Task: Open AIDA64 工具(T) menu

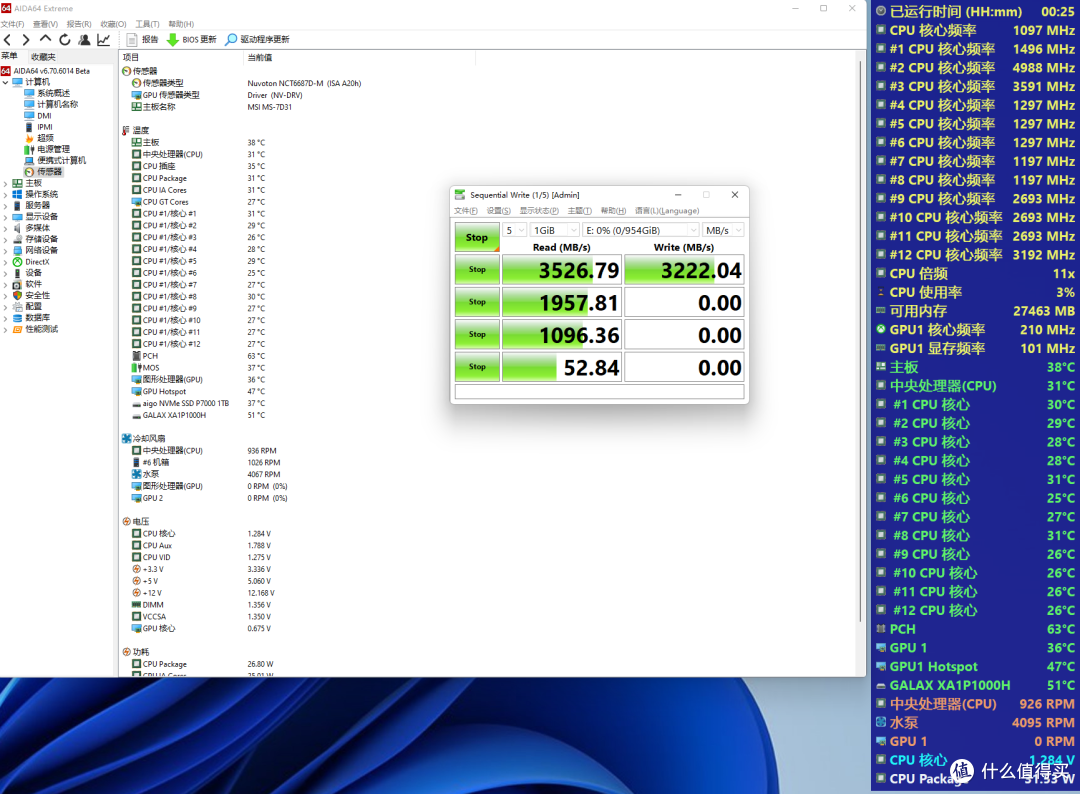Action: click(x=147, y=24)
